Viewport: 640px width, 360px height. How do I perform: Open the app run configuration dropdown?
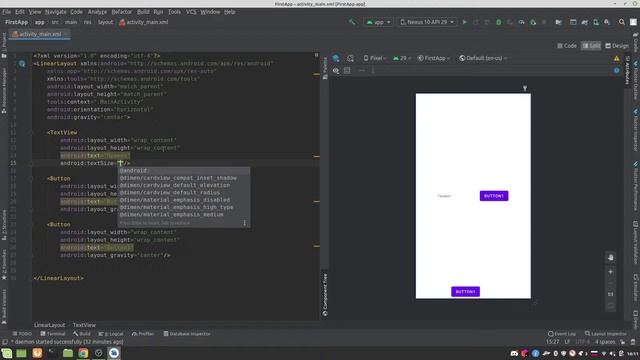coord(378,22)
